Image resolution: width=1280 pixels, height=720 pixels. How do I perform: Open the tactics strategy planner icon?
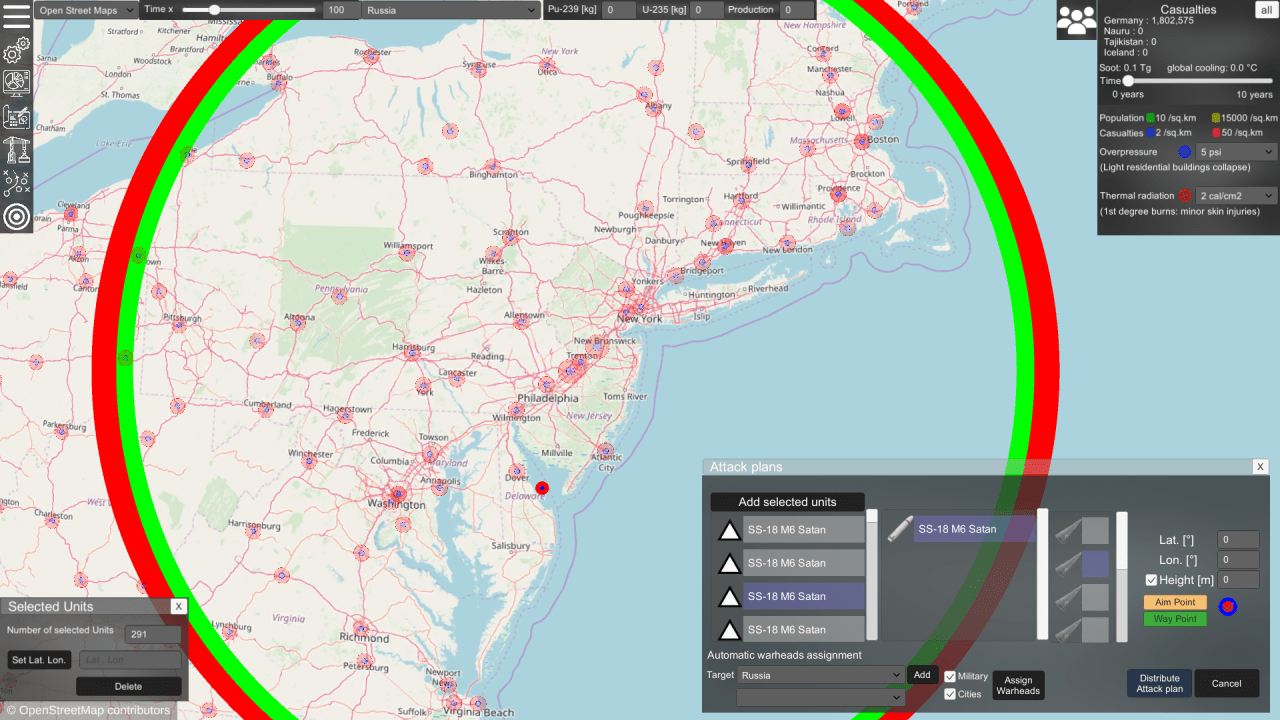(x=16, y=183)
